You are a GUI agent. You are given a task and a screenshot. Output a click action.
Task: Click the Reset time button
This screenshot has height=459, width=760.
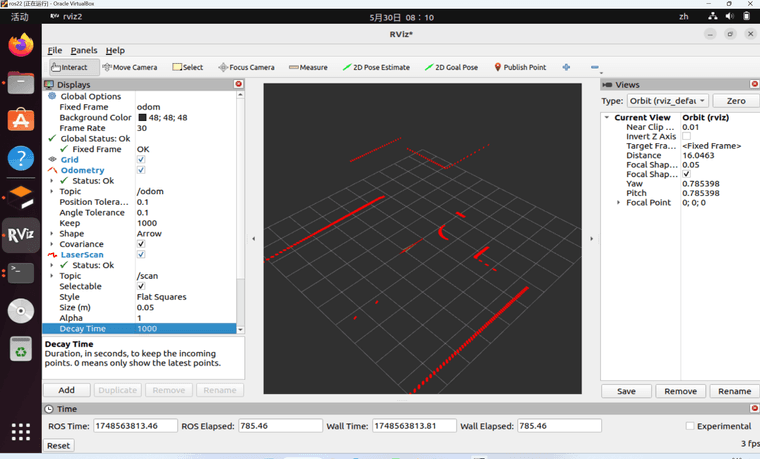[x=59, y=445]
